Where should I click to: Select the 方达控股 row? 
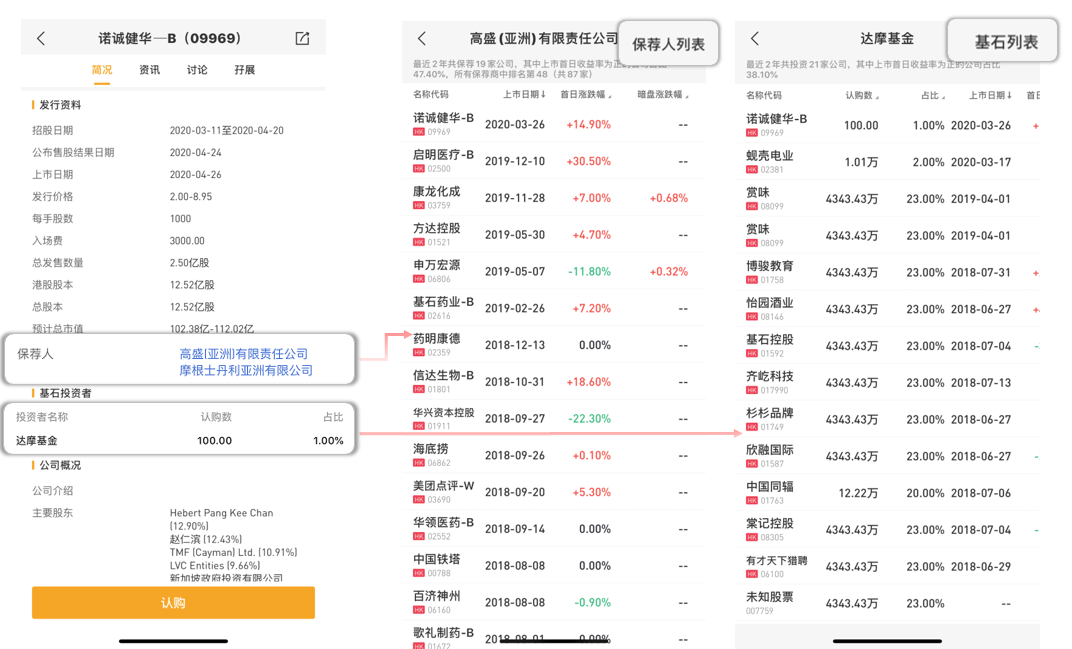tap(554, 235)
